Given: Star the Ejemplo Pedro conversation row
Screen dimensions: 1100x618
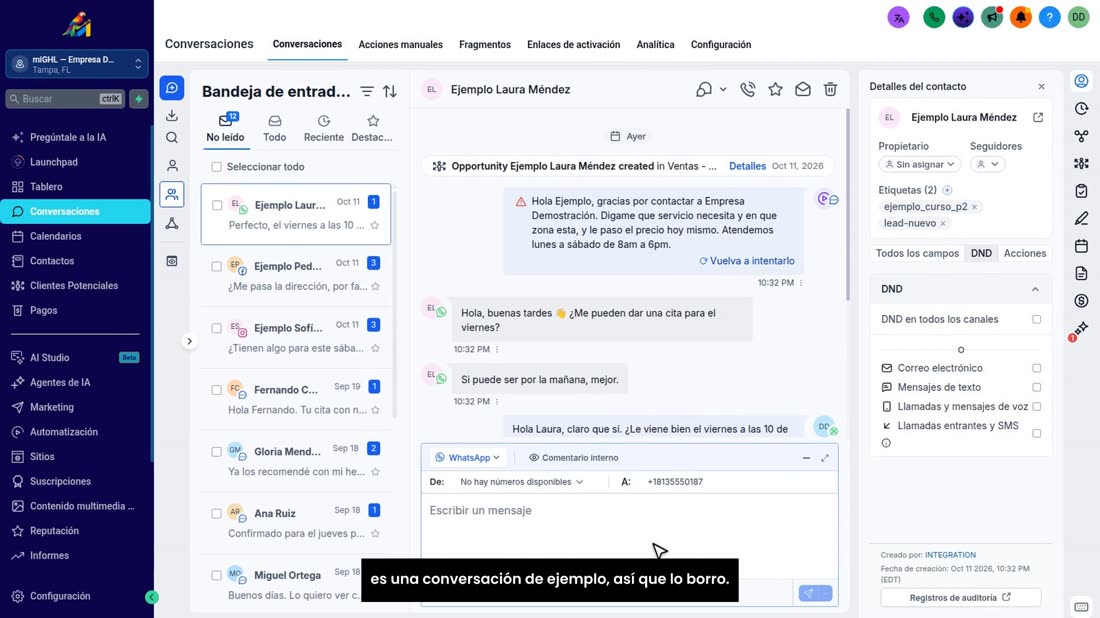Looking at the screenshot, I should (x=375, y=286).
